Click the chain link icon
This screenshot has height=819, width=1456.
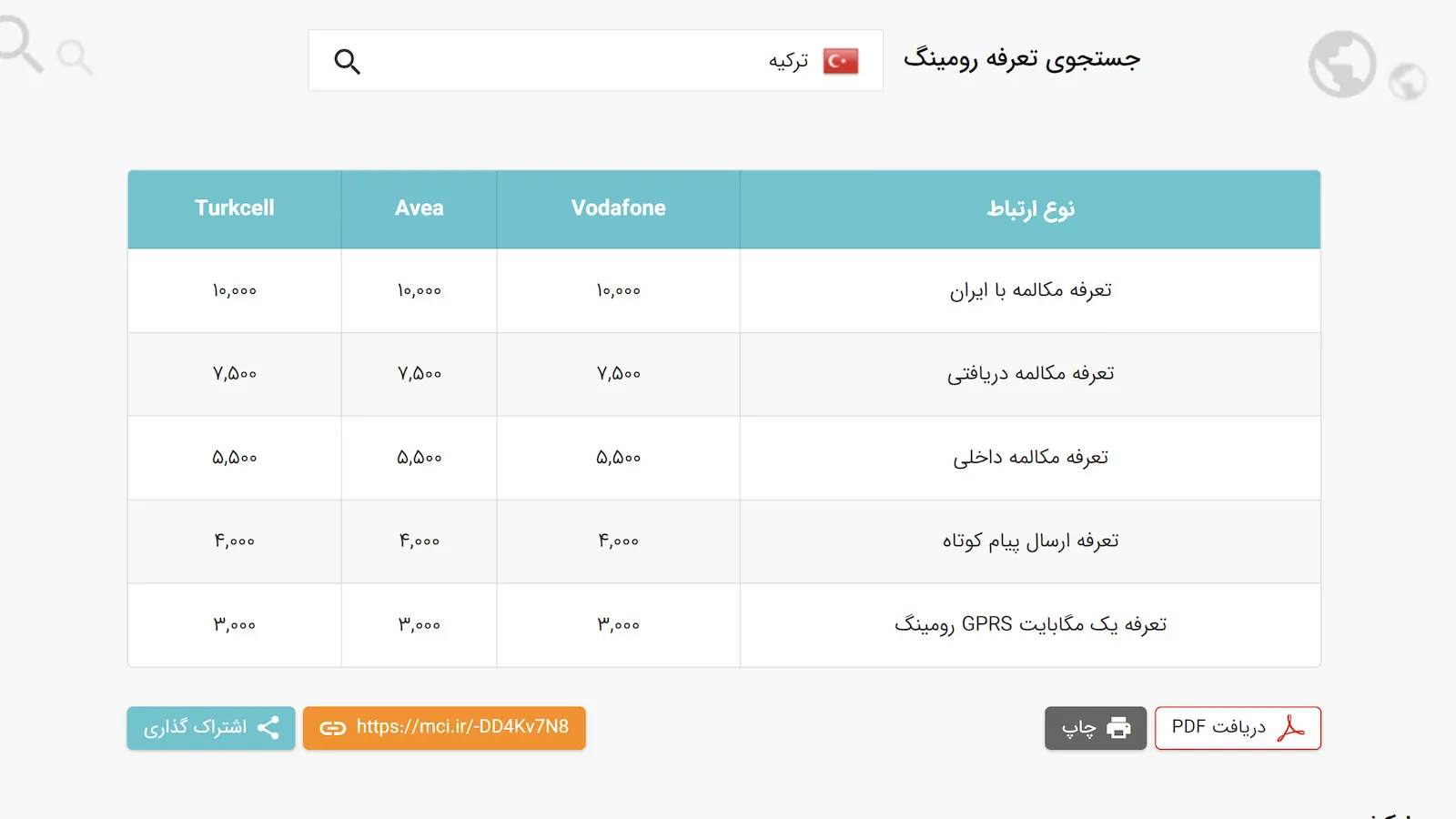coord(333,728)
